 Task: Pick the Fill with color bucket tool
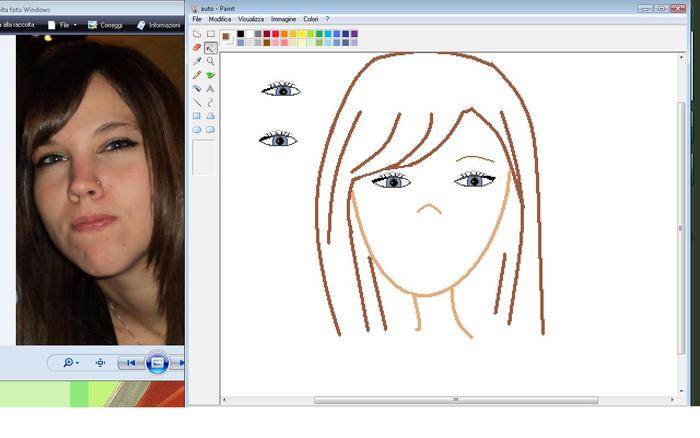click(x=210, y=47)
